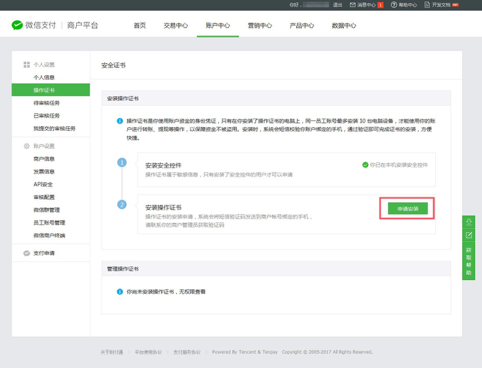Go to 营销中心 tab
The width and height of the screenshot is (482, 368).
260,25
